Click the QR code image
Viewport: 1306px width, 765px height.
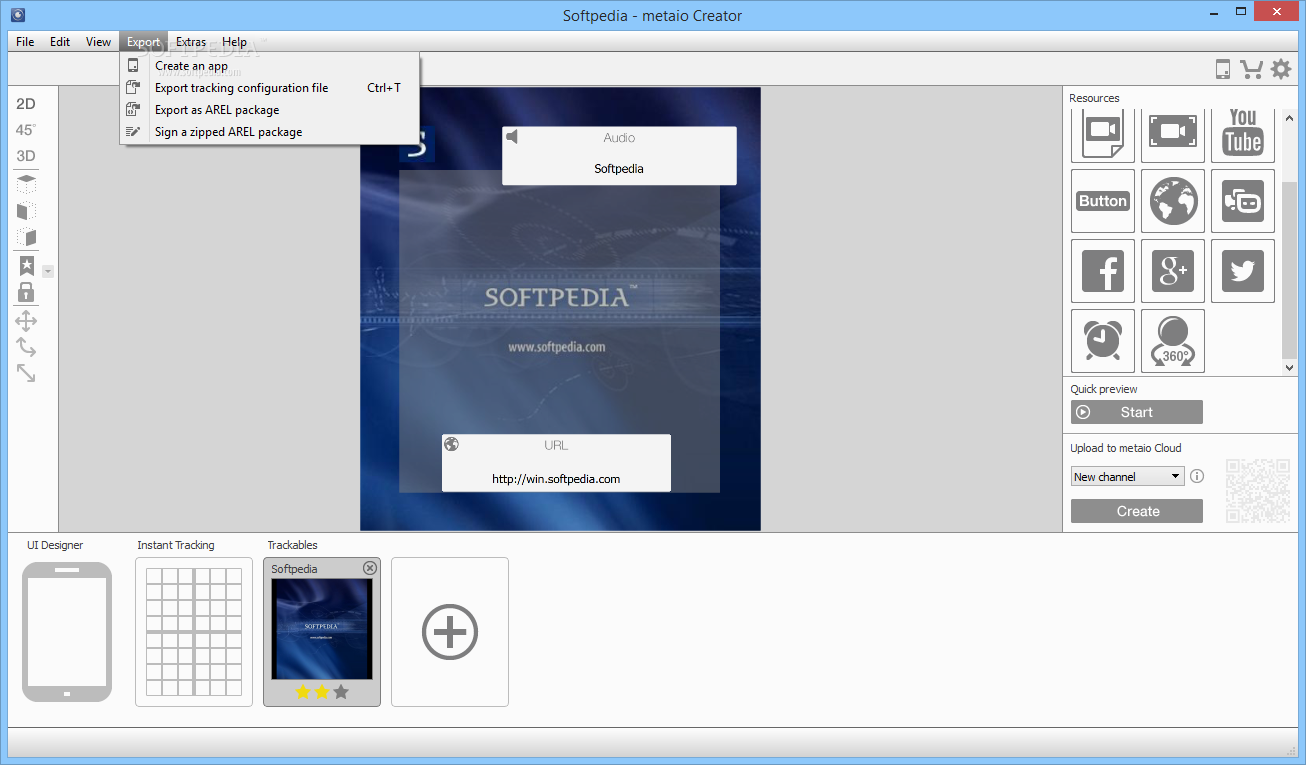1258,490
